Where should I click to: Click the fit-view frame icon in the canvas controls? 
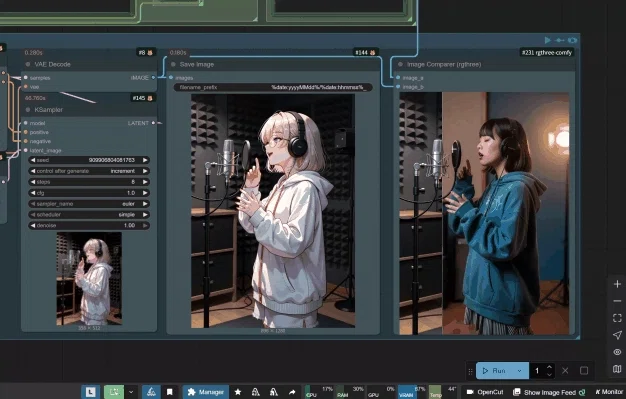(x=617, y=318)
